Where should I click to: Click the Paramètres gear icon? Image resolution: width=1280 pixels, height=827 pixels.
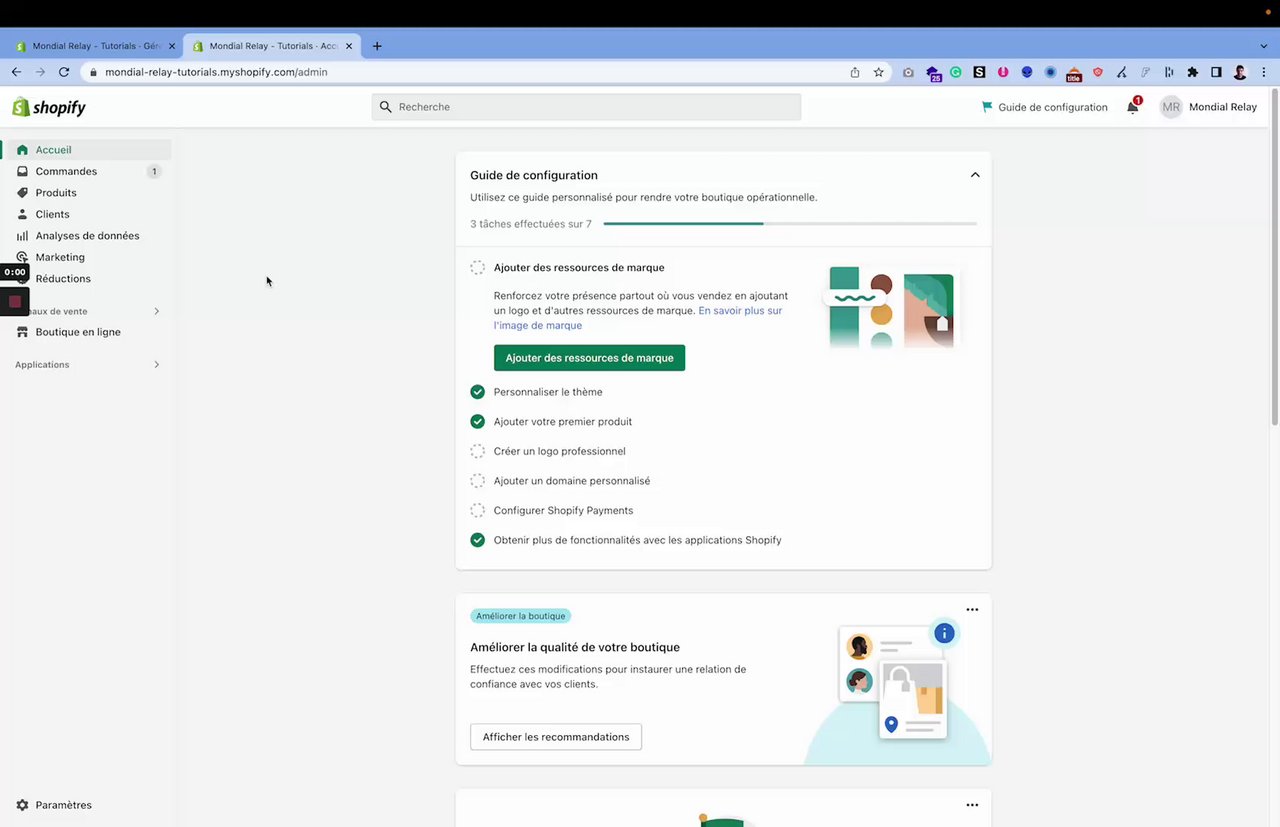[x=22, y=805]
